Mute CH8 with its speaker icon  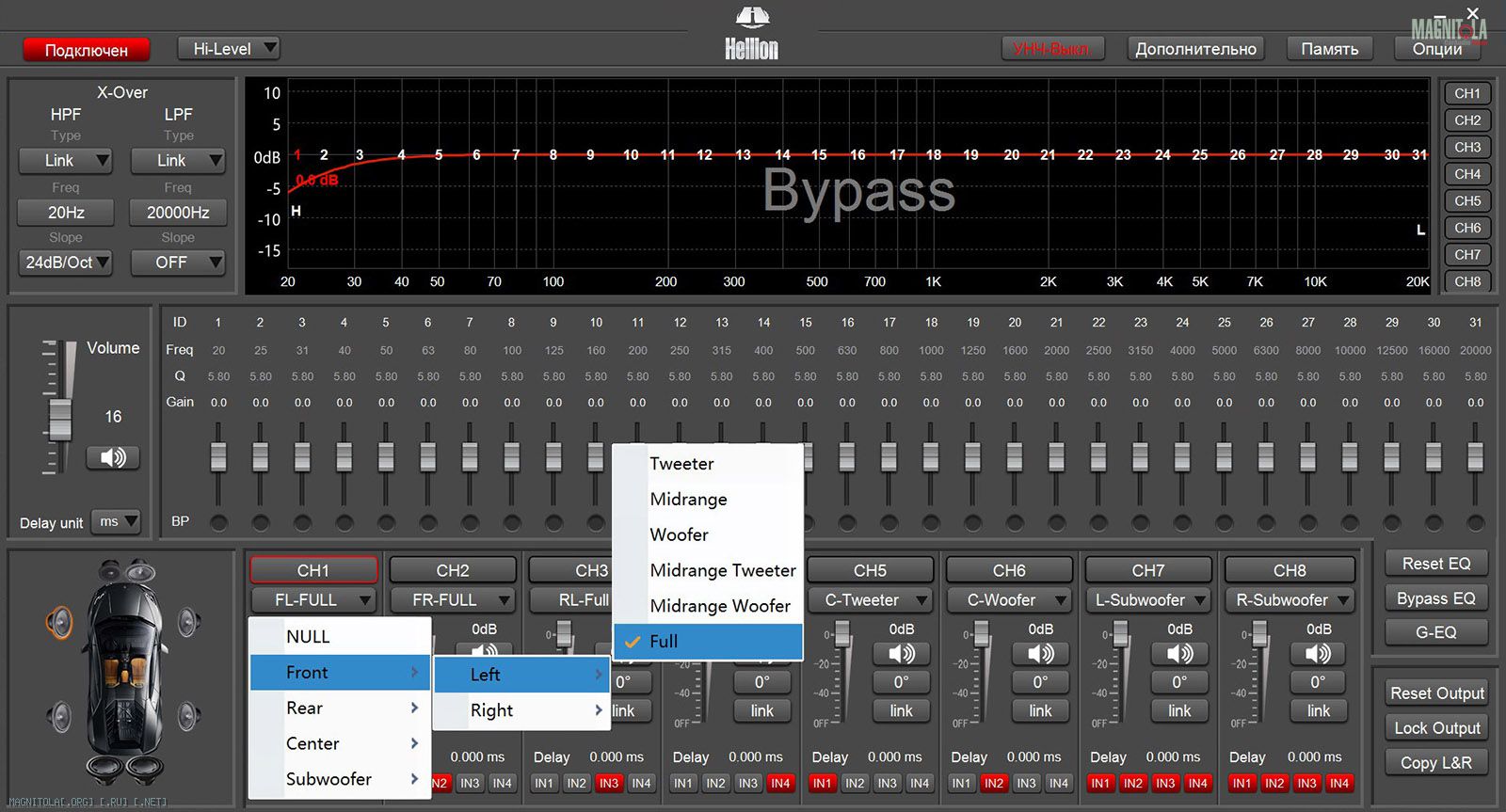click(x=1319, y=653)
